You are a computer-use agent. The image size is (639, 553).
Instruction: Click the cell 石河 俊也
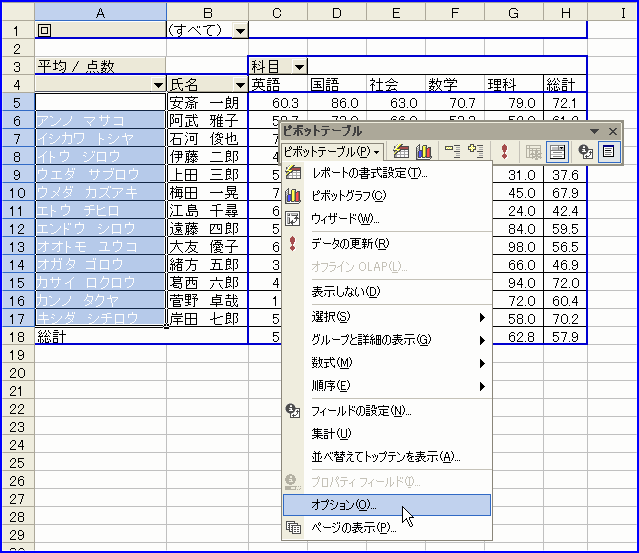(x=207, y=139)
